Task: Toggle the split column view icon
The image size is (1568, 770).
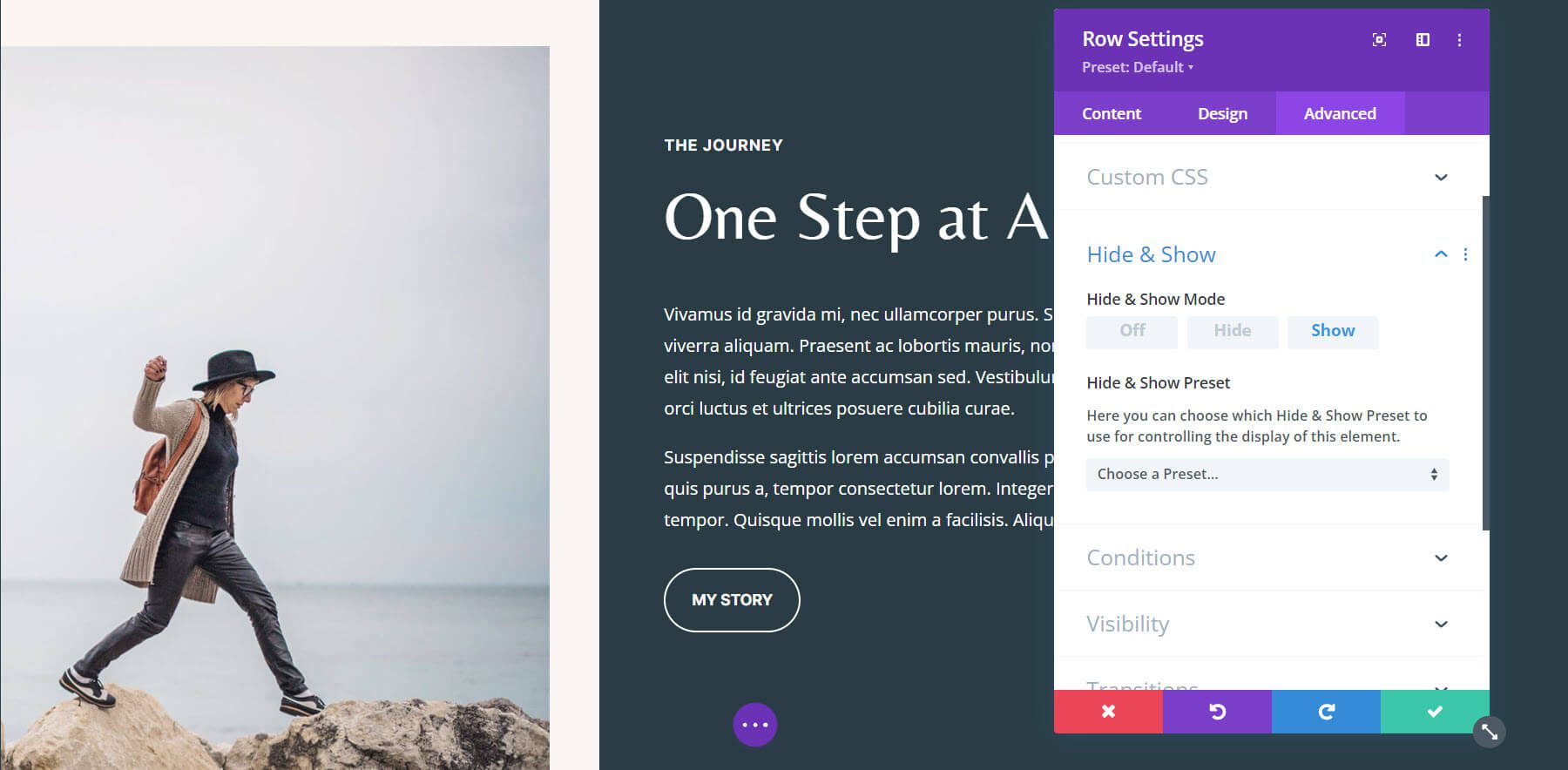Action: point(1423,39)
